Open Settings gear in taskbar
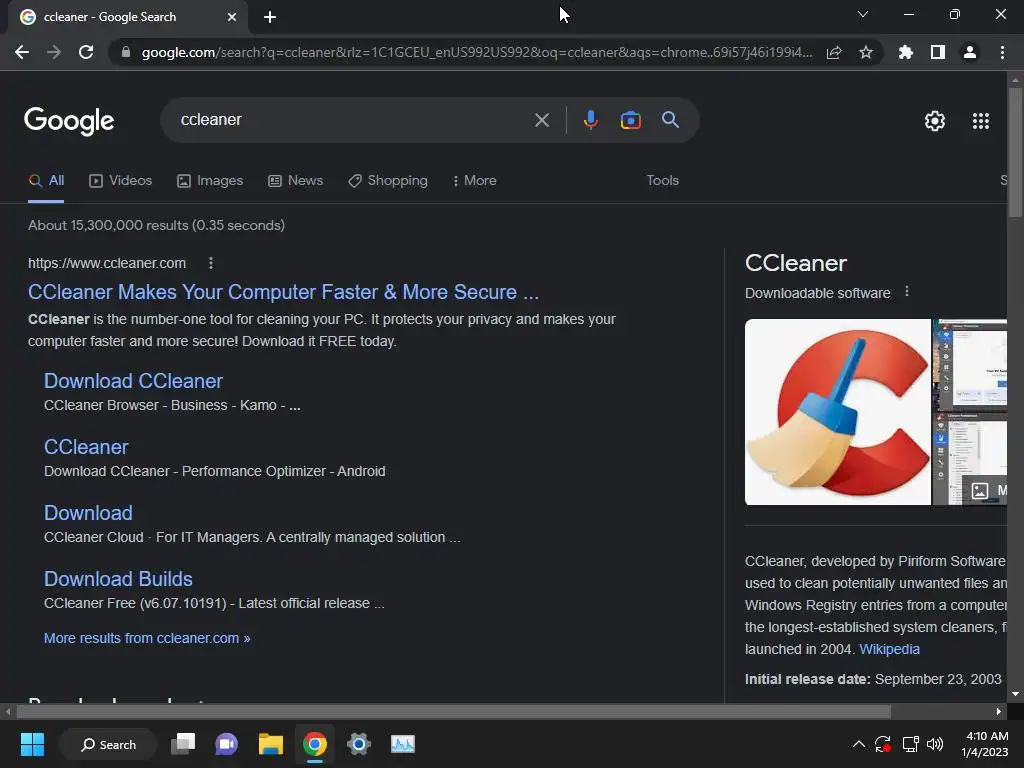Viewport: 1024px width, 768px height. [x=359, y=744]
